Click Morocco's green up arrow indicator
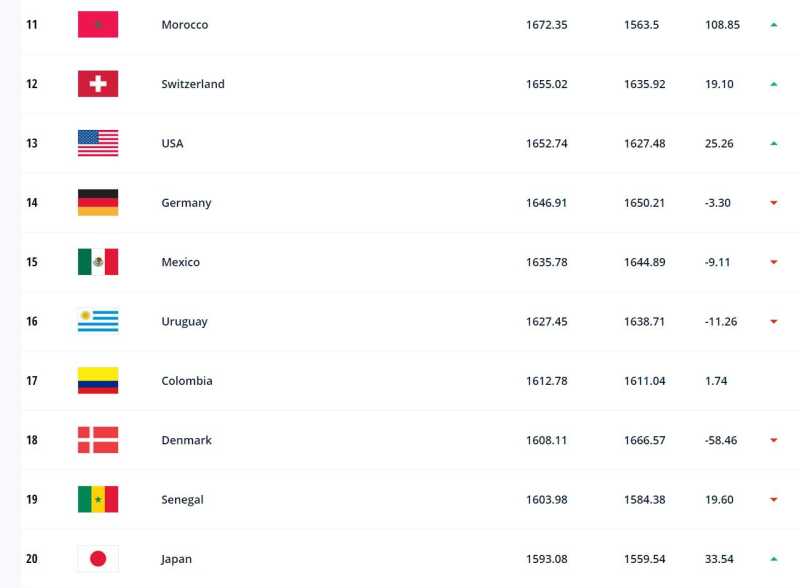Image resolution: width=800 pixels, height=588 pixels. tap(774, 24)
